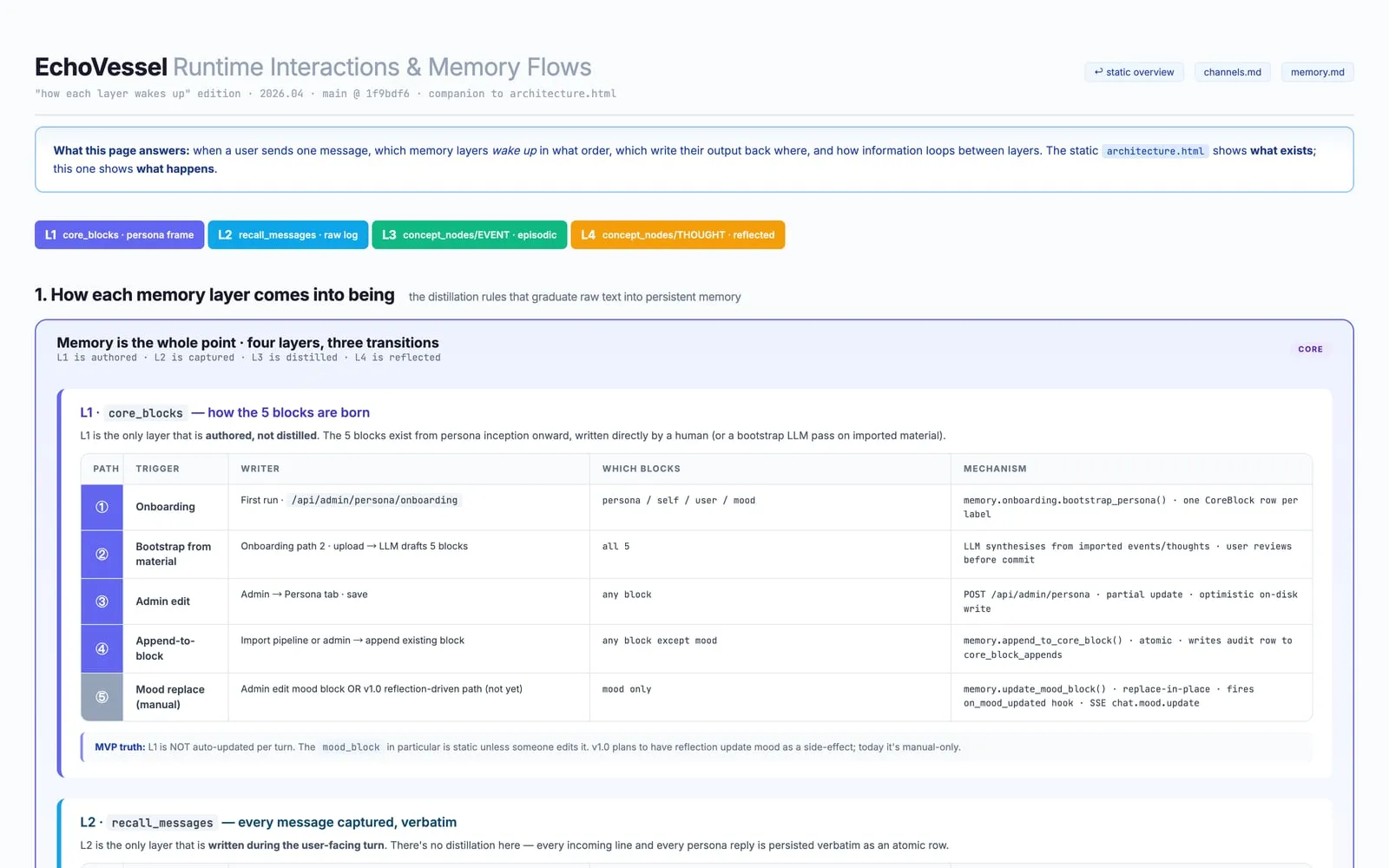This screenshot has height=868, width=1389.
Task: Click the return arrow icon on static overview
Action: [1098, 72]
